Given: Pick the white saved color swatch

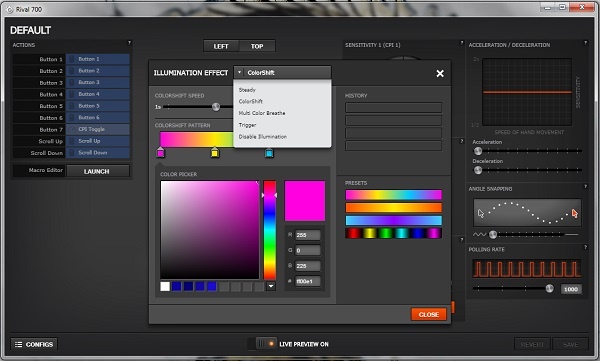Looking at the screenshot, I should coord(165,286).
